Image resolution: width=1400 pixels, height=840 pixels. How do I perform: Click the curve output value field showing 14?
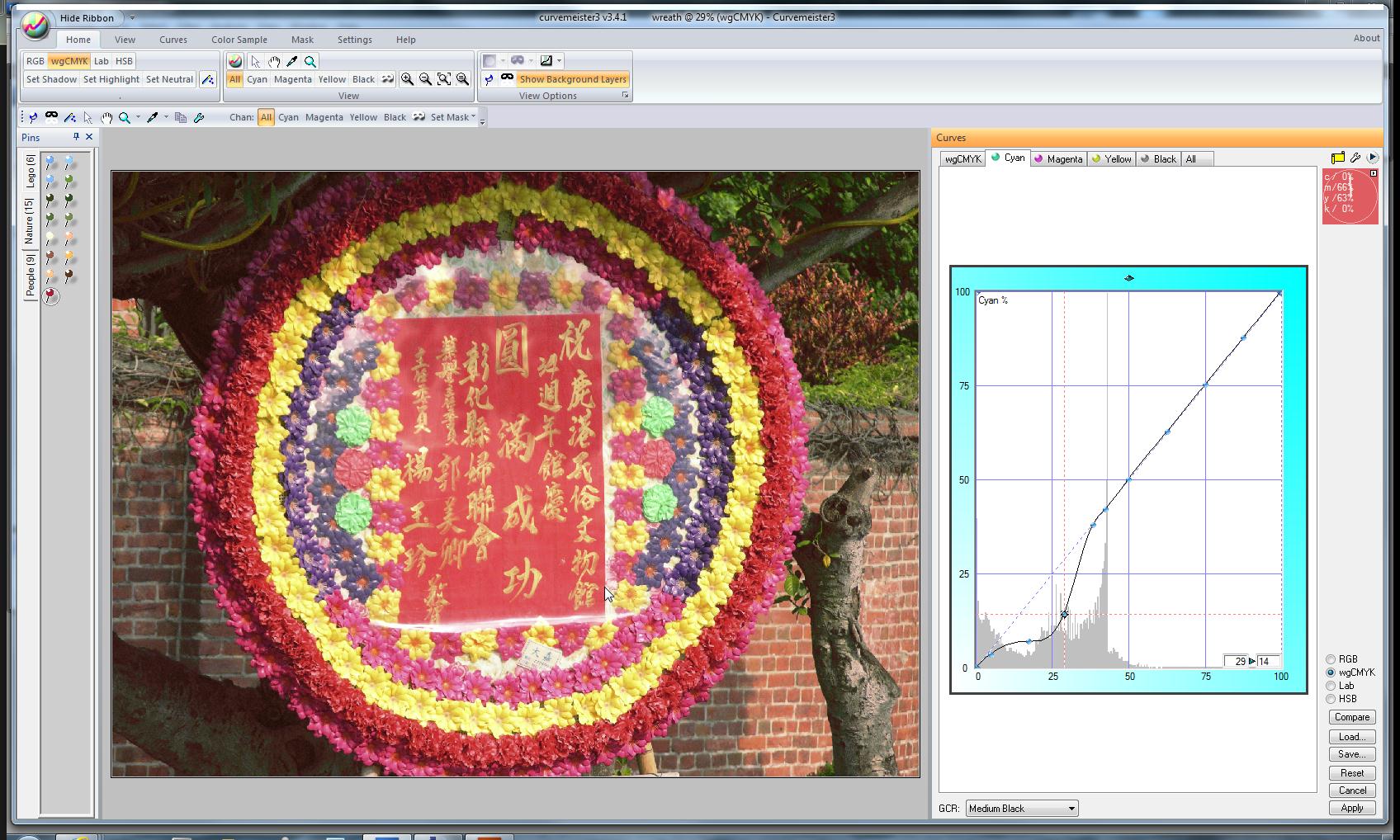pos(1267,661)
